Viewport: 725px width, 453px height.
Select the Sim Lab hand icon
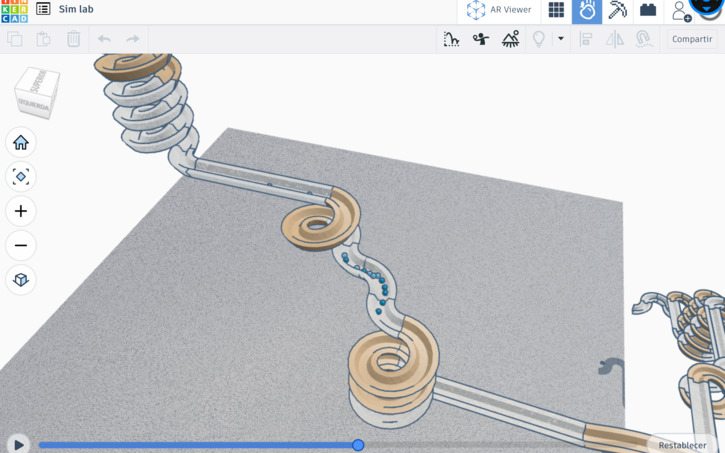587,11
